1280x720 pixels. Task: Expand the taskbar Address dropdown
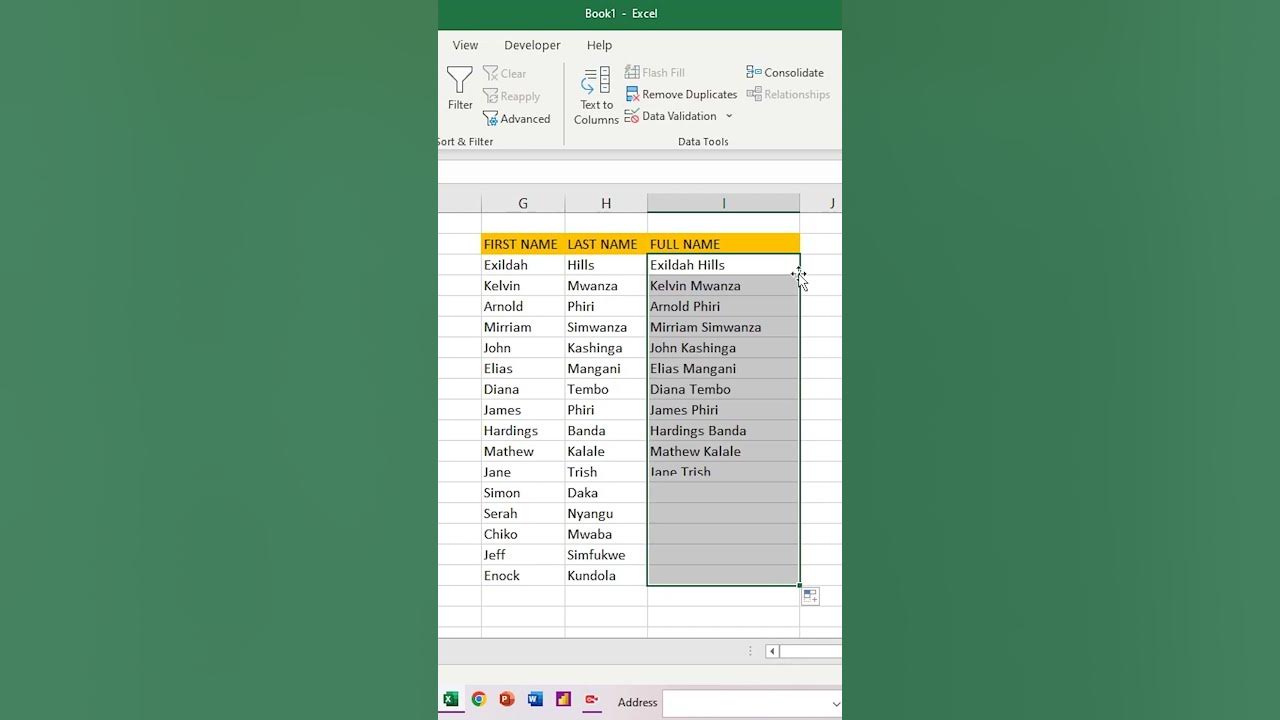point(835,703)
